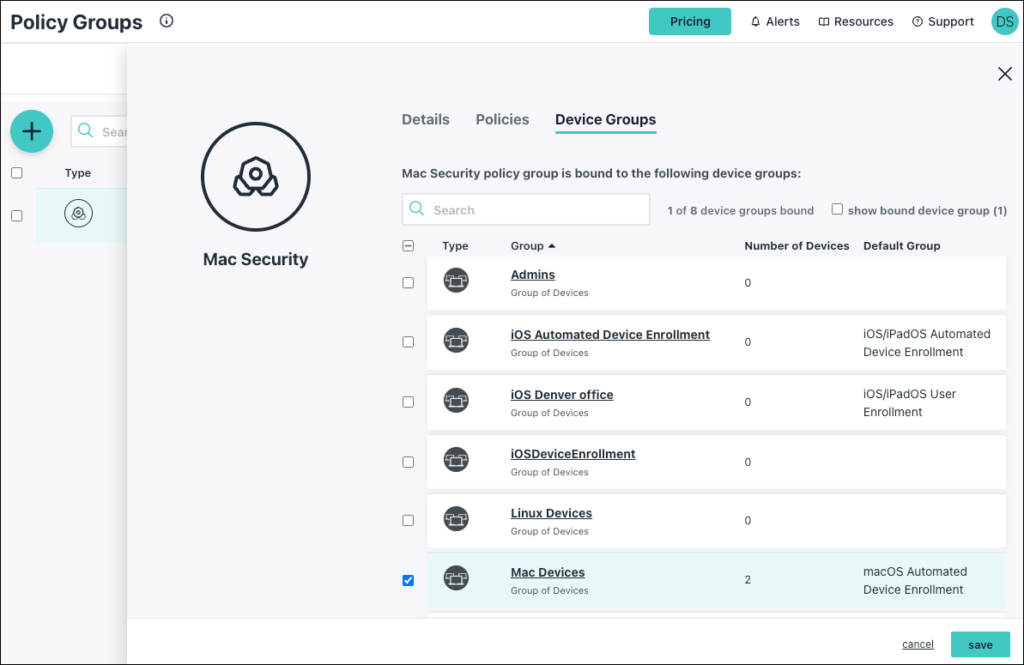Click the device groups Search field
The image size is (1024, 665).
pyautogui.click(x=525, y=209)
